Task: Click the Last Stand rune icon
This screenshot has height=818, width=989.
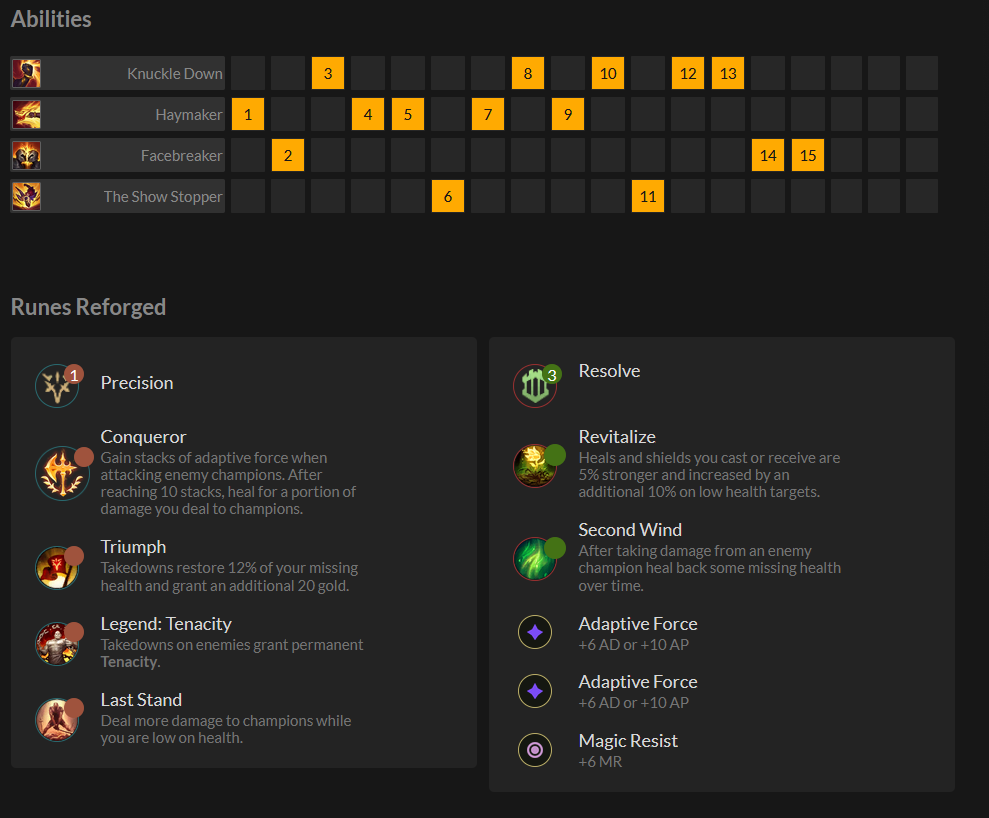Action: click(57, 720)
